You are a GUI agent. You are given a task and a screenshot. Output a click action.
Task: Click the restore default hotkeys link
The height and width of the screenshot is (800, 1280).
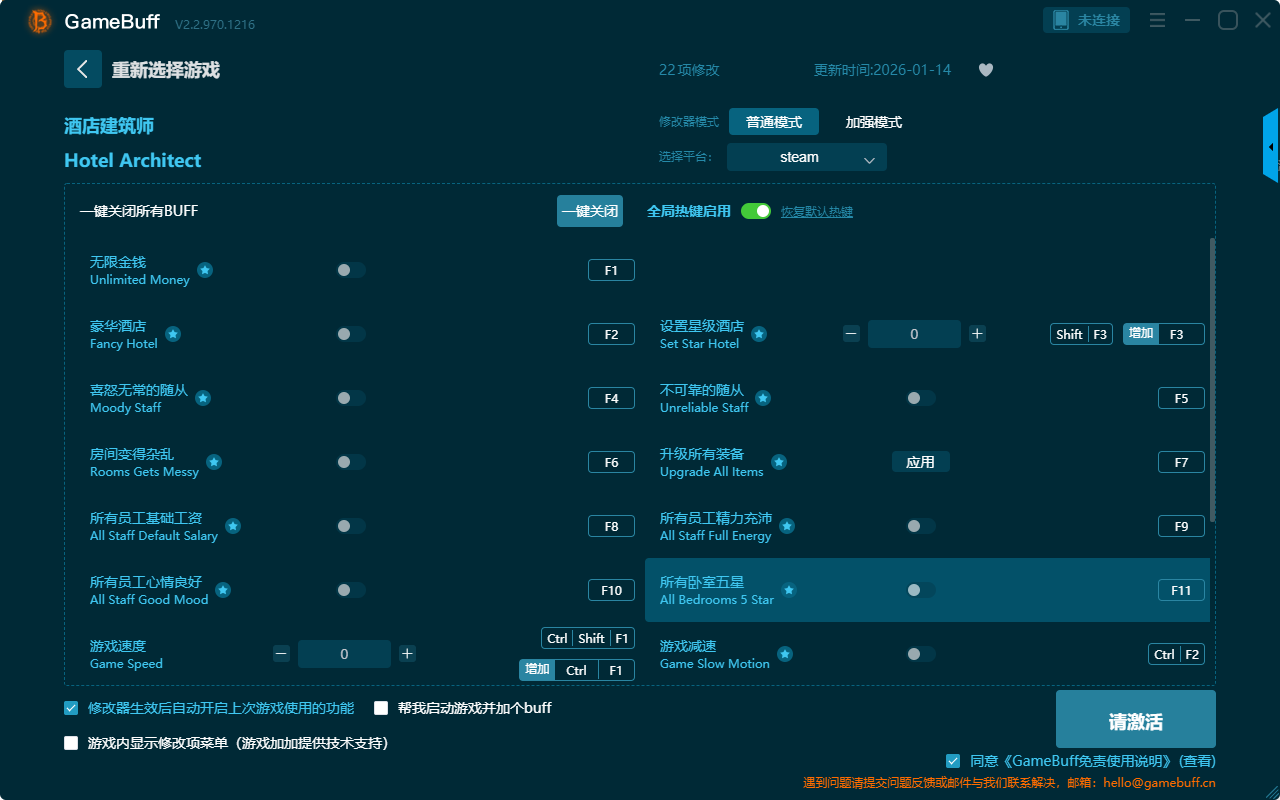point(816,212)
